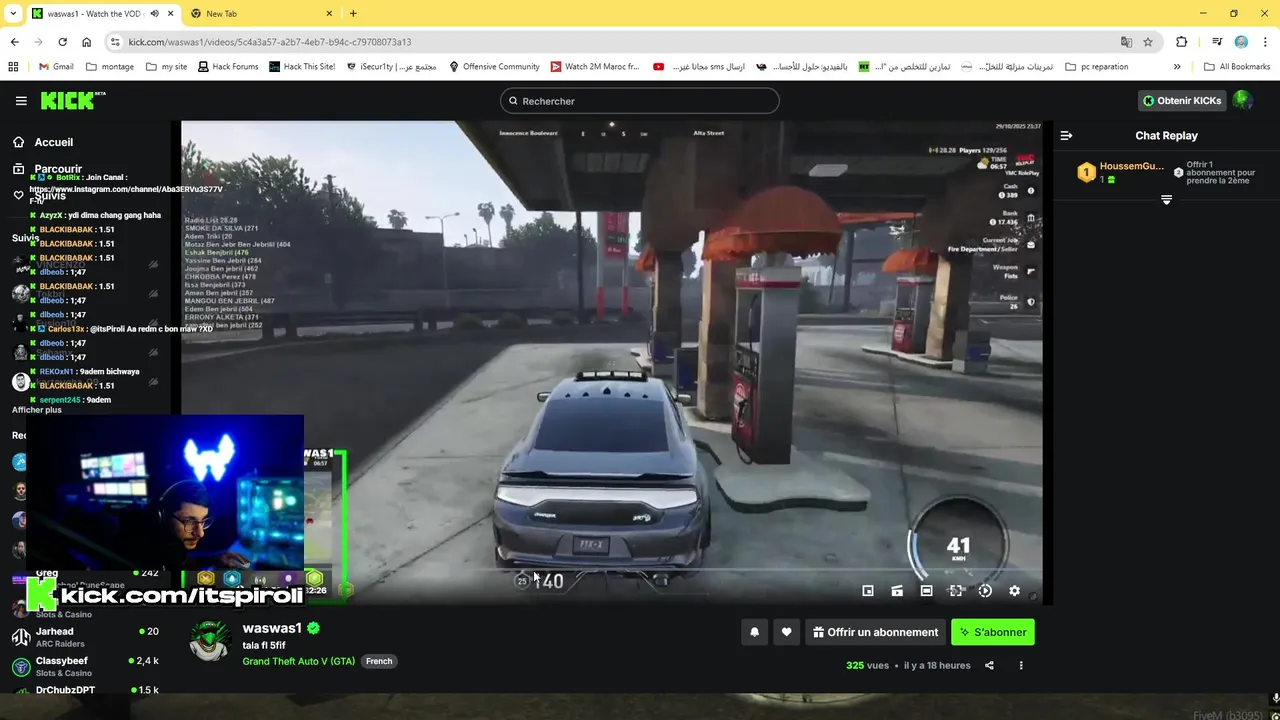The image size is (1280, 720).
Task: Open the Kick hamburger sidebar menu
Action: [21, 101]
